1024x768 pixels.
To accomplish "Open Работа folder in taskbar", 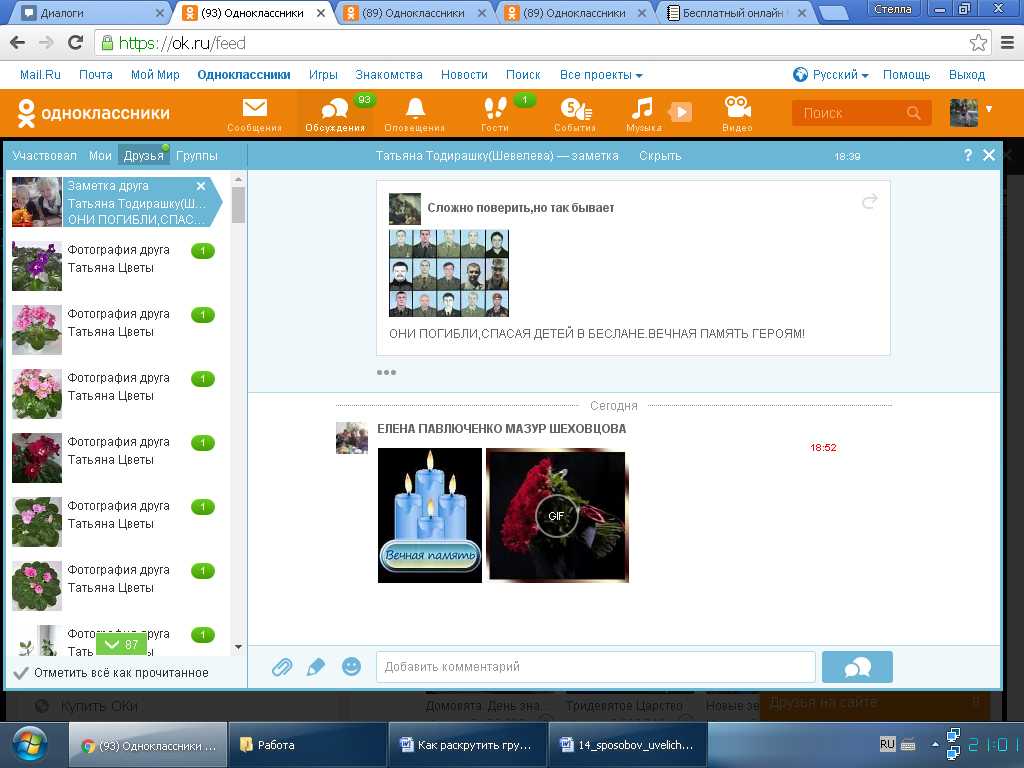I will (307, 744).
